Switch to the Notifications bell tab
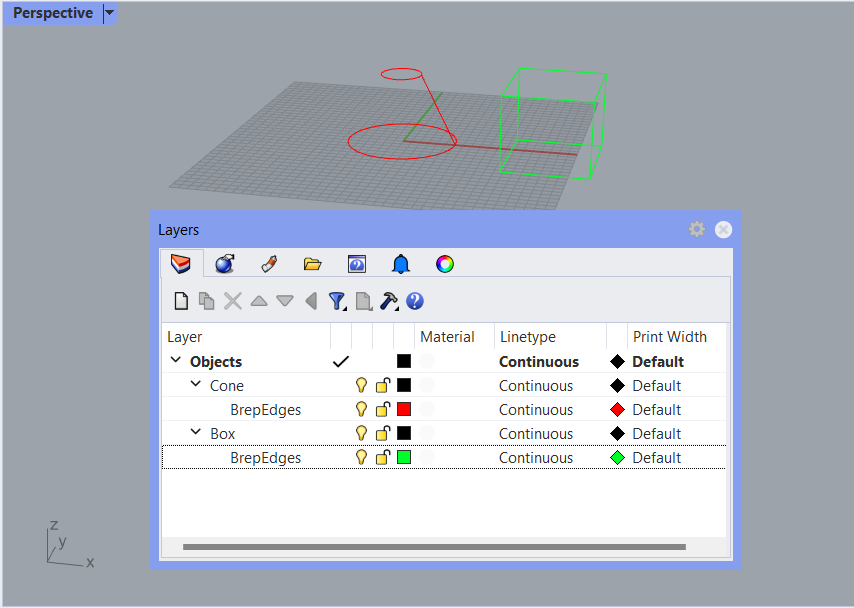 coord(401,264)
